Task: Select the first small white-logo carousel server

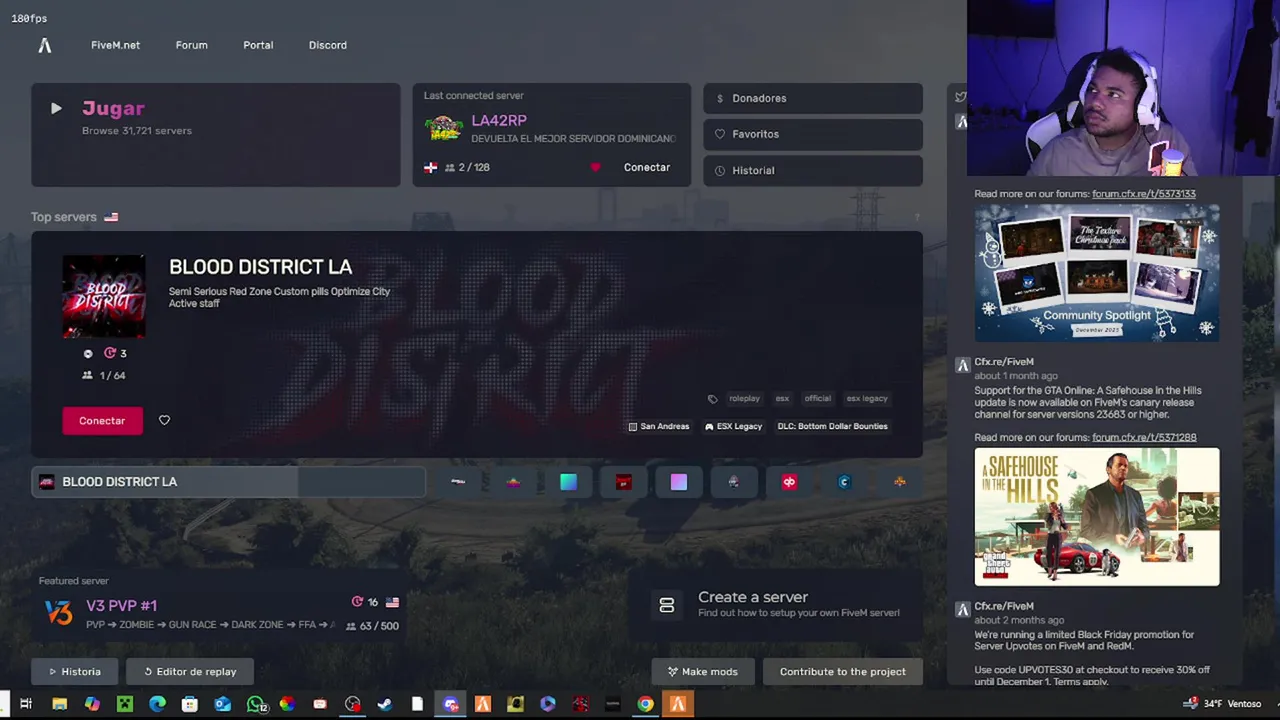Action: point(458,482)
